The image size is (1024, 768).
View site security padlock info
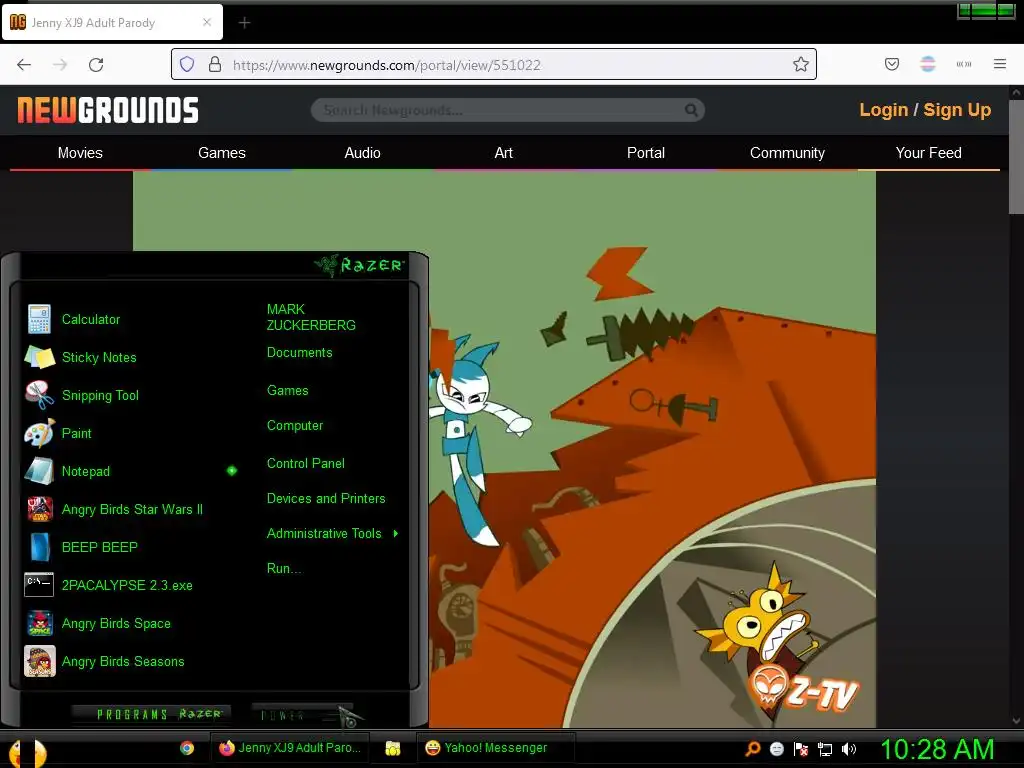(214, 64)
